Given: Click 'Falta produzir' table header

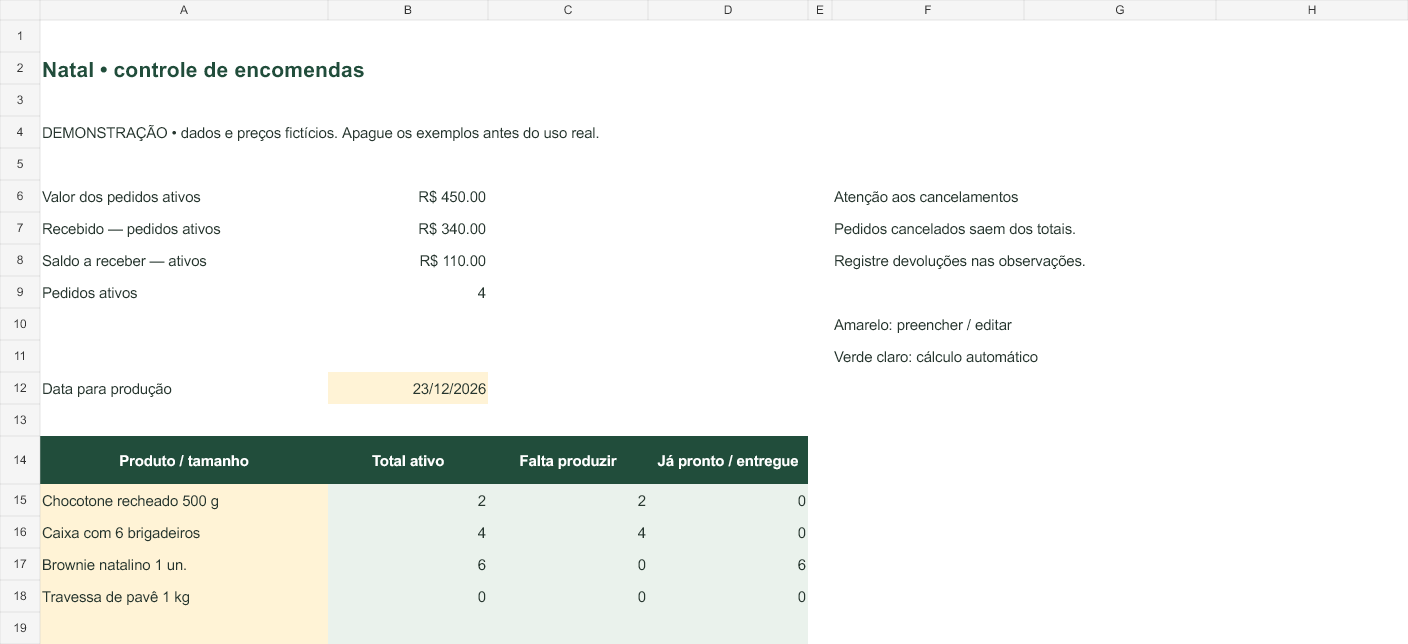Looking at the screenshot, I should (568, 460).
